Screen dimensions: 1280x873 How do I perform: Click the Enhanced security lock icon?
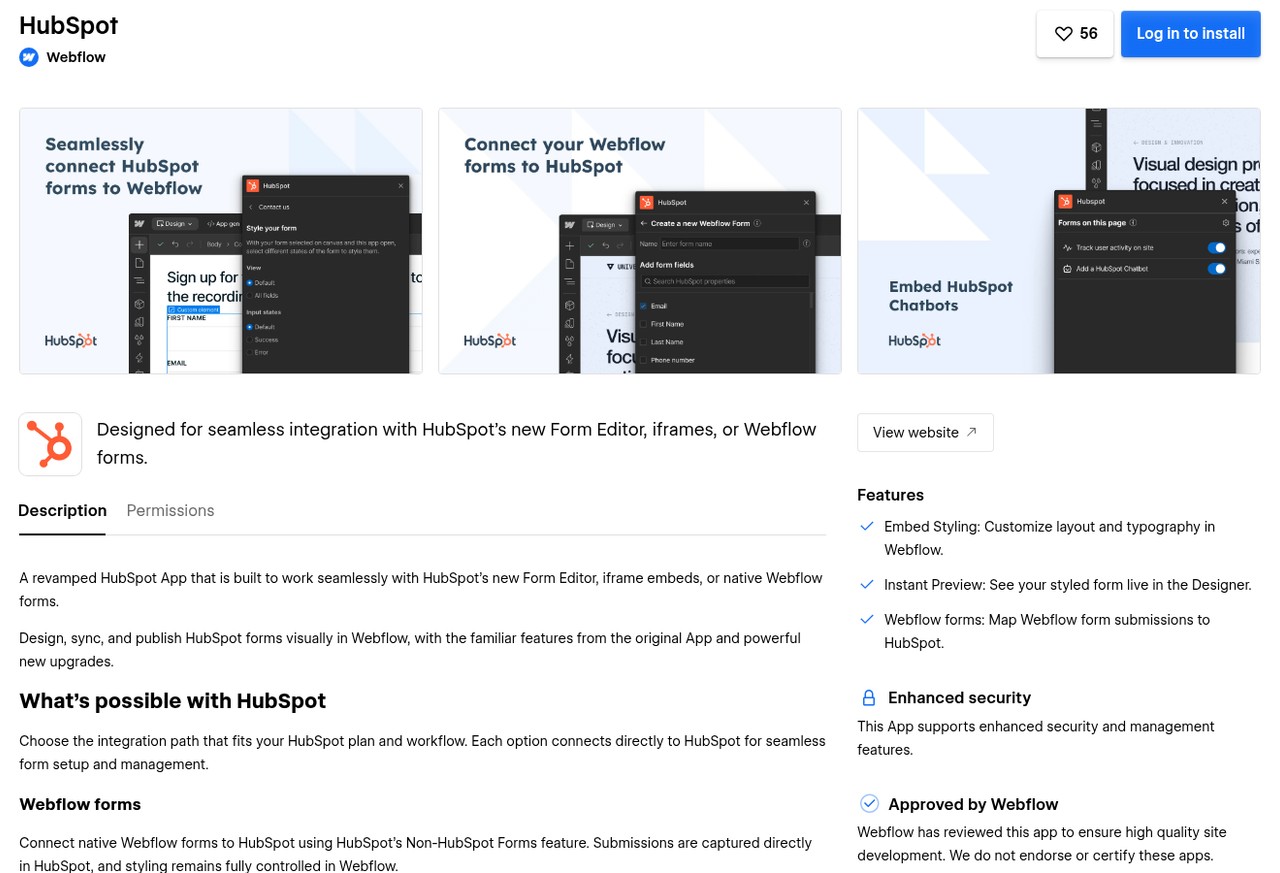[x=869, y=698]
